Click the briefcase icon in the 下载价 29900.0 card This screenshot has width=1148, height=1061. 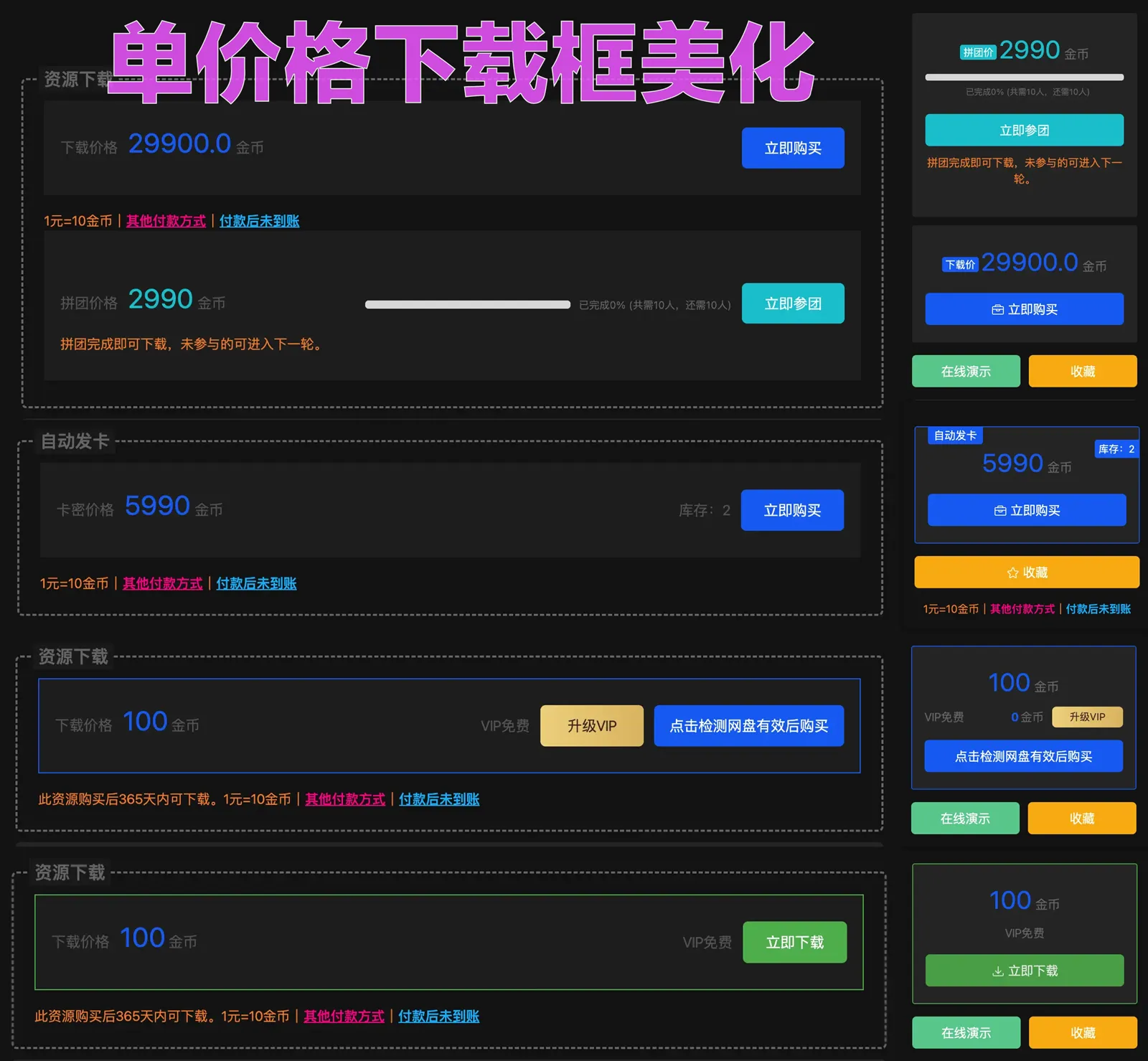pos(997,310)
